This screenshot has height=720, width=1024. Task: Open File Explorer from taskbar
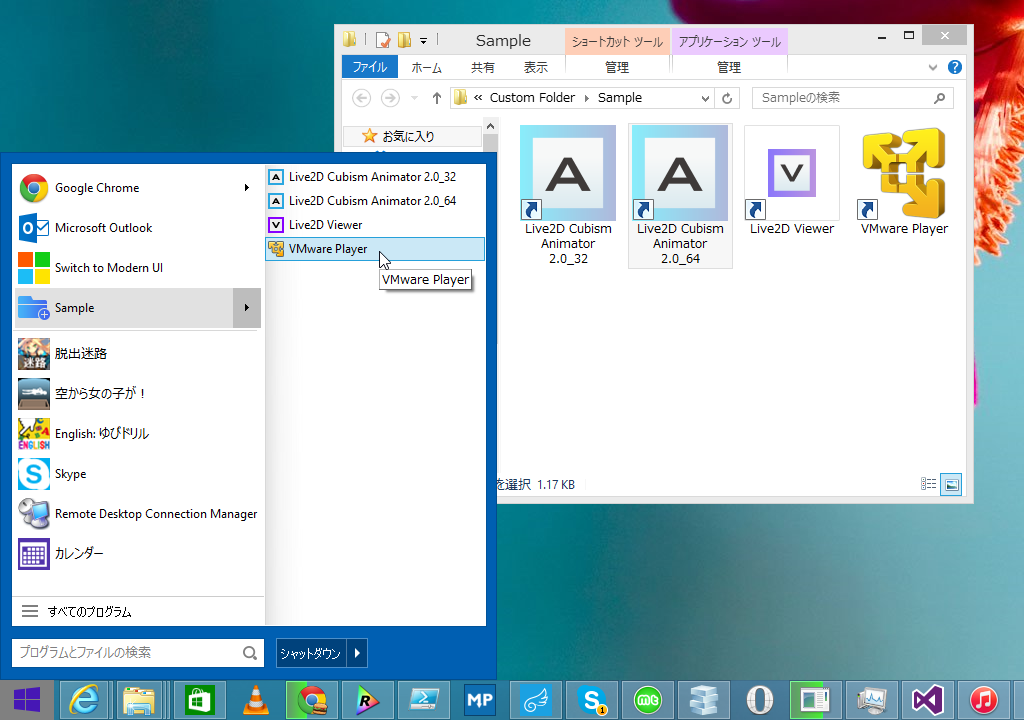click(x=140, y=700)
